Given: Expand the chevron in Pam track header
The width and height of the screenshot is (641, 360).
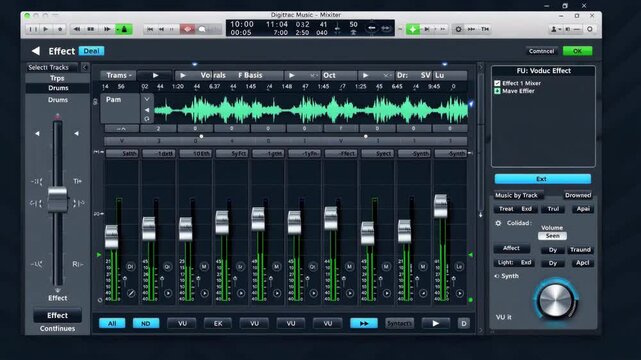Looking at the screenshot, I should [147, 99].
